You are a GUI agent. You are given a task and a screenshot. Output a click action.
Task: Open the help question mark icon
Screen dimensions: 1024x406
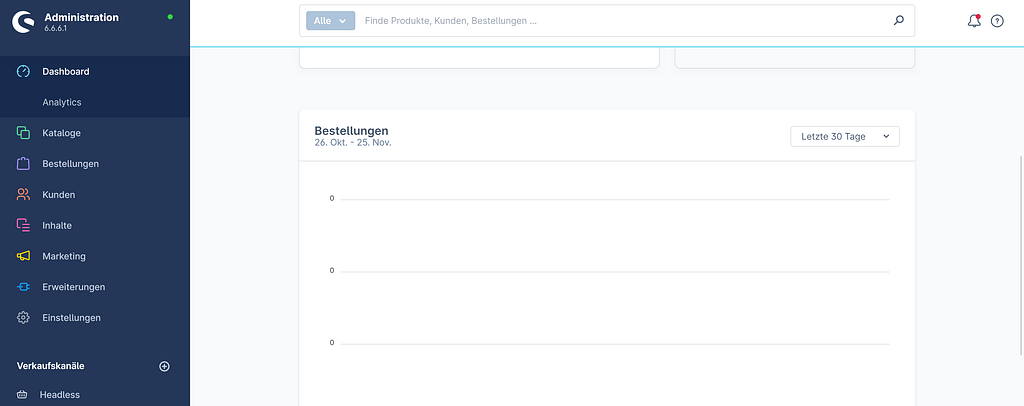point(997,21)
